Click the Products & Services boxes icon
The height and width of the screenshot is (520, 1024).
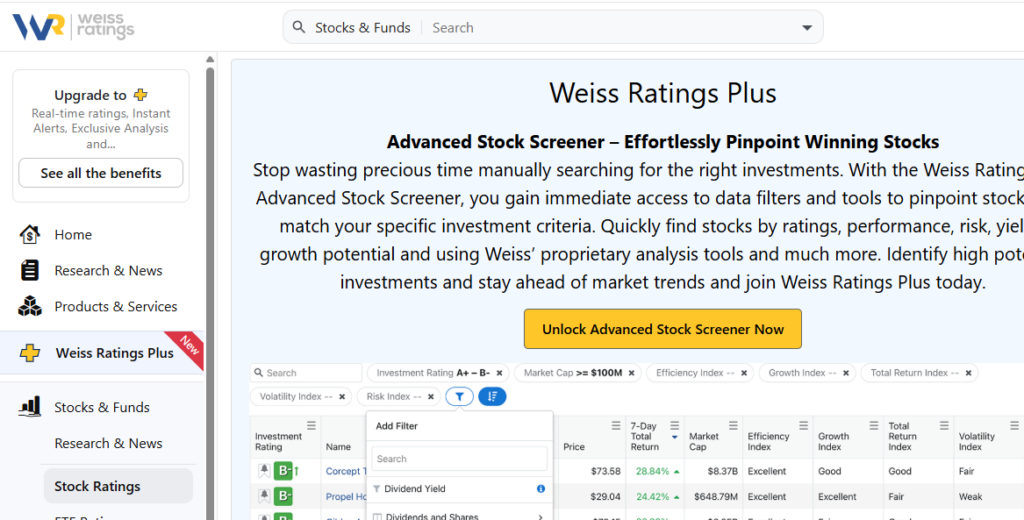pyautogui.click(x=30, y=307)
